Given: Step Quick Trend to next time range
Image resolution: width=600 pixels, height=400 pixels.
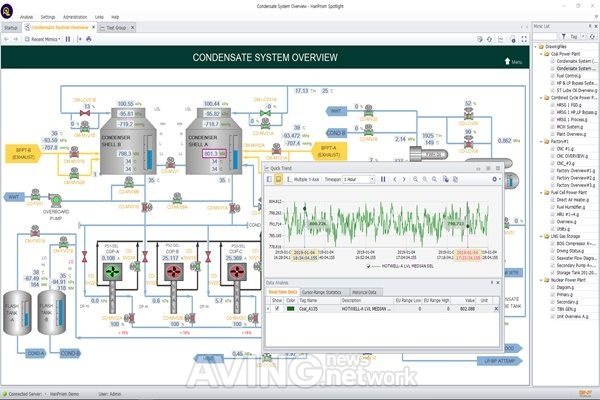Looking at the screenshot, I should click(x=404, y=179).
